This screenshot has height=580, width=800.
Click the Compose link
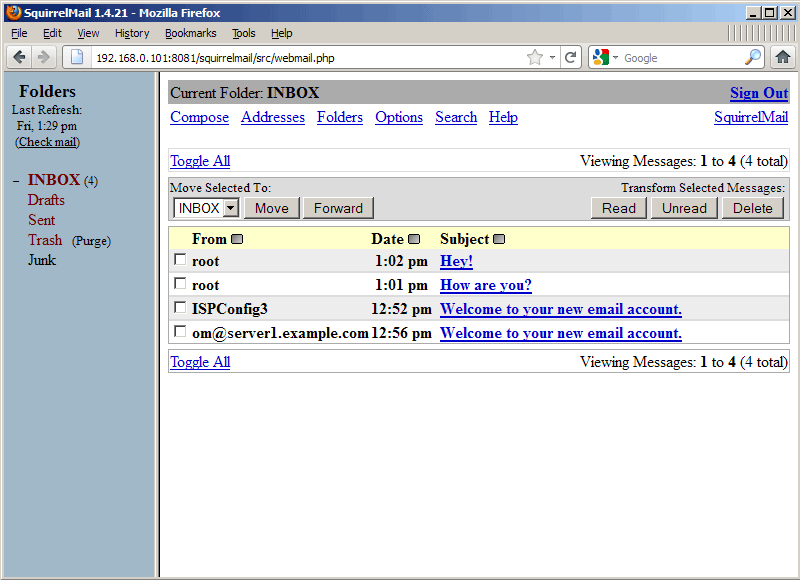pos(199,117)
